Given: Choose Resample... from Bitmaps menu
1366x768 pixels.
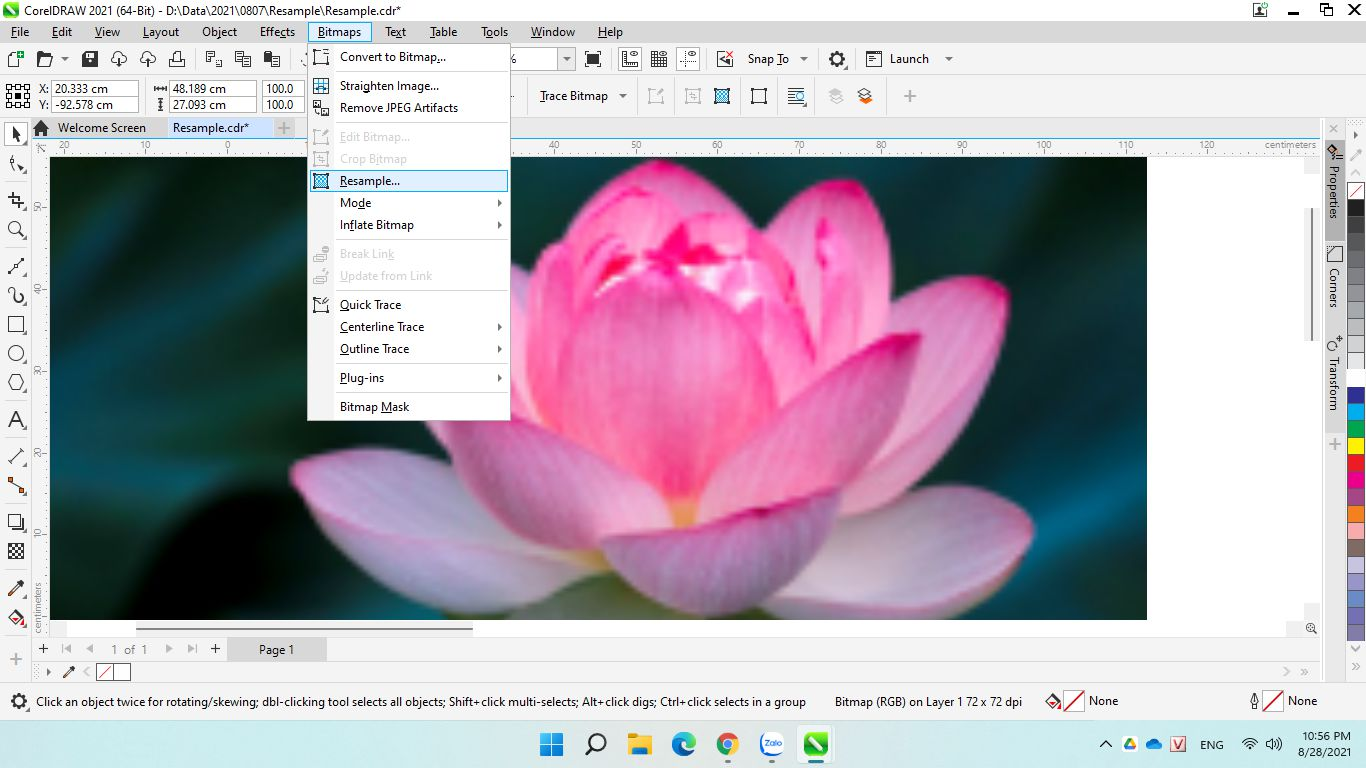Looking at the screenshot, I should pyautogui.click(x=370, y=181).
